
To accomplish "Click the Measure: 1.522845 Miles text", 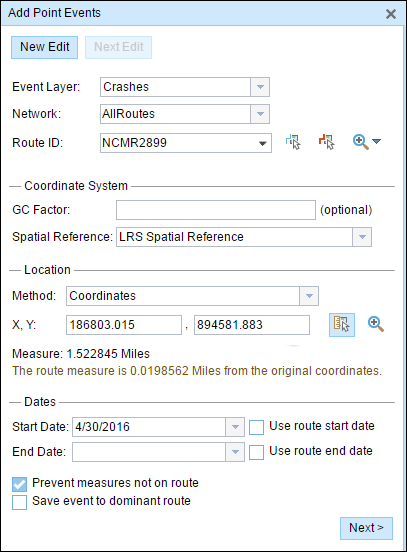I will coord(81,353).
